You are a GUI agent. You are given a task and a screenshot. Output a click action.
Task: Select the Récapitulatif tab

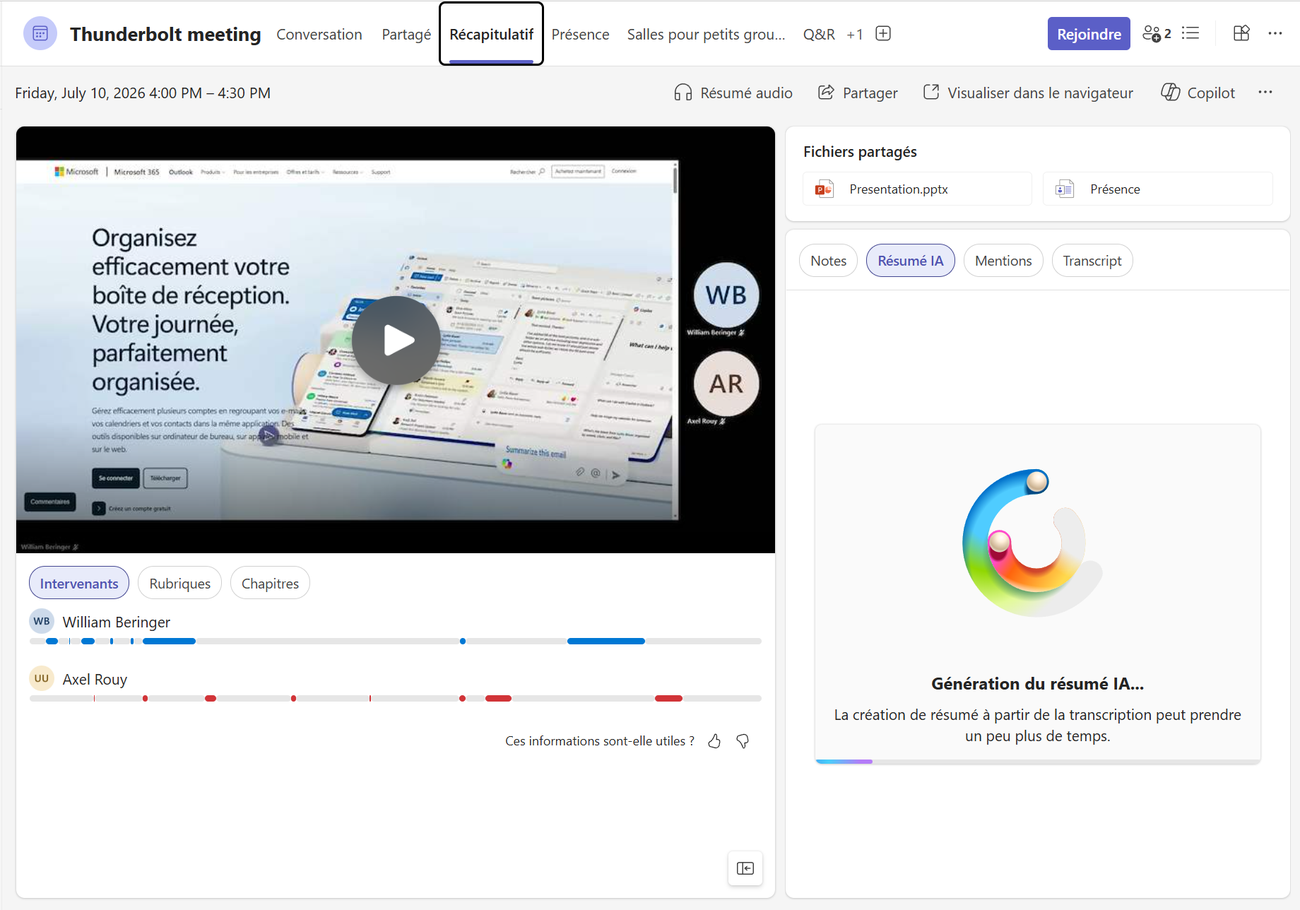click(x=491, y=34)
